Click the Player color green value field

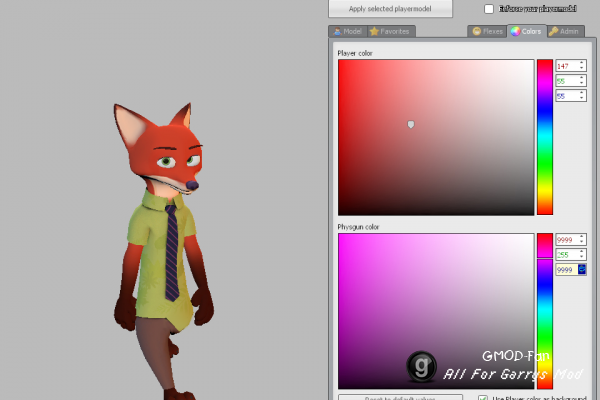(567, 81)
